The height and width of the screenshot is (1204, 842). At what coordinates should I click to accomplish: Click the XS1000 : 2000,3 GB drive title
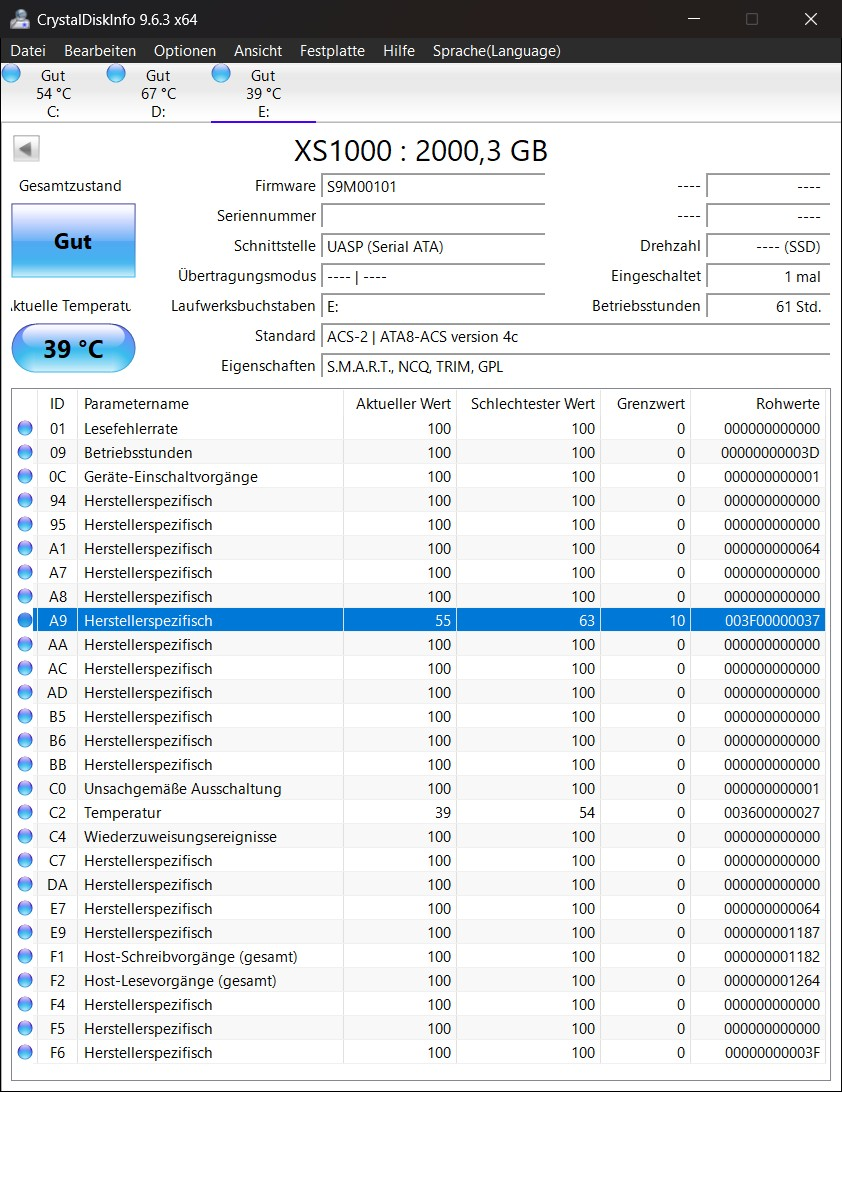(x=421, y=150)
